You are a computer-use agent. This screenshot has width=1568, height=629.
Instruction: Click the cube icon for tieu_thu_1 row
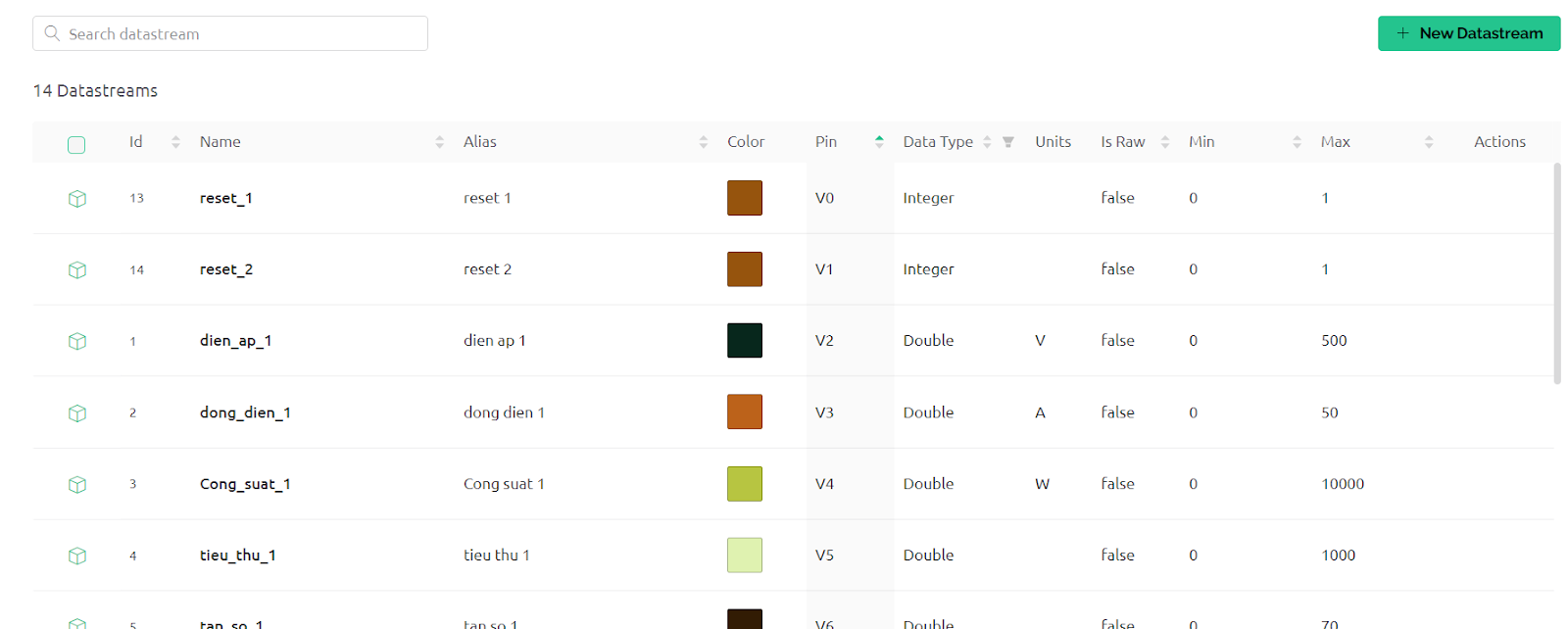pos(77,556)
